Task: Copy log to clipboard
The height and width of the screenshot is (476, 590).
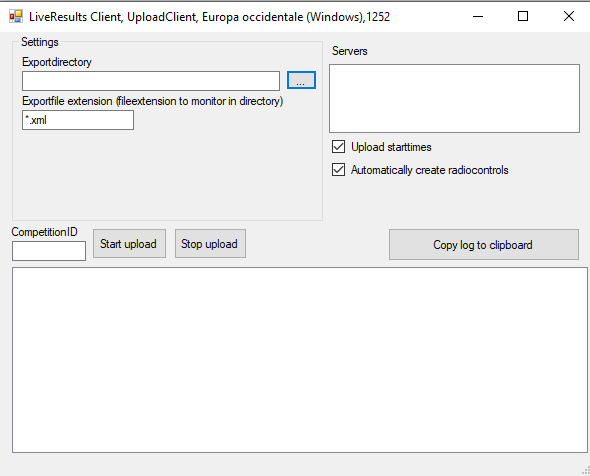Action: pos(484,245)
